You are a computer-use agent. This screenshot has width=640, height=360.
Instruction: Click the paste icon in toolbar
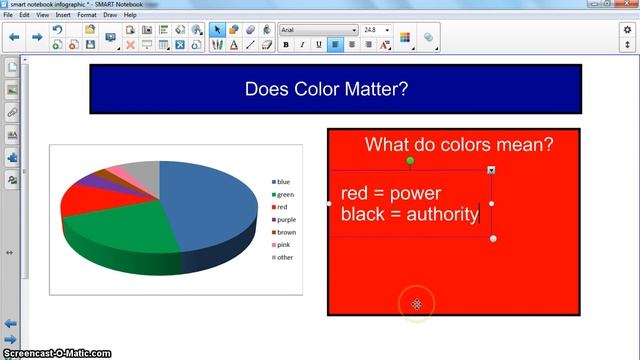(131, 29)
